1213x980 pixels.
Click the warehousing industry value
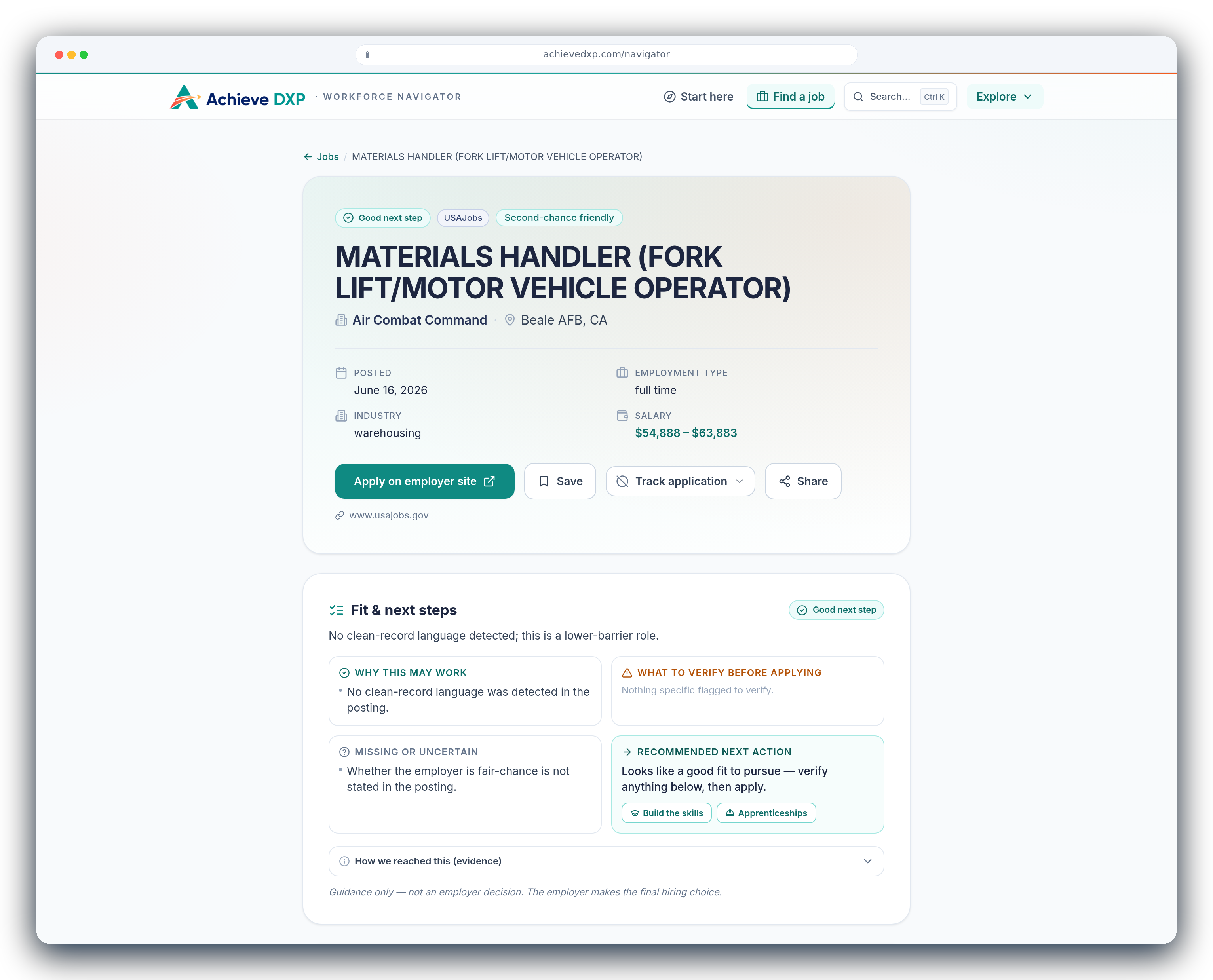[x=388, y=433]
